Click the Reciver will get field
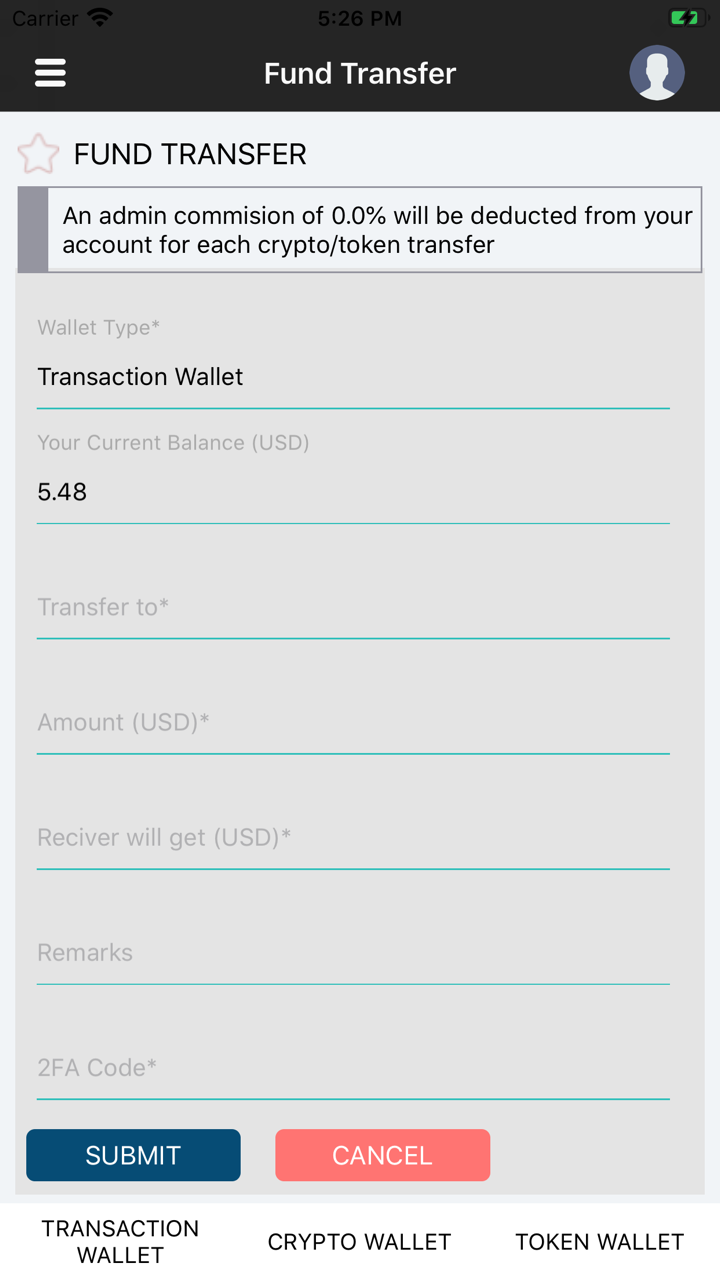Viewport: 720px width, 1280px height. [x=352, y=837]
